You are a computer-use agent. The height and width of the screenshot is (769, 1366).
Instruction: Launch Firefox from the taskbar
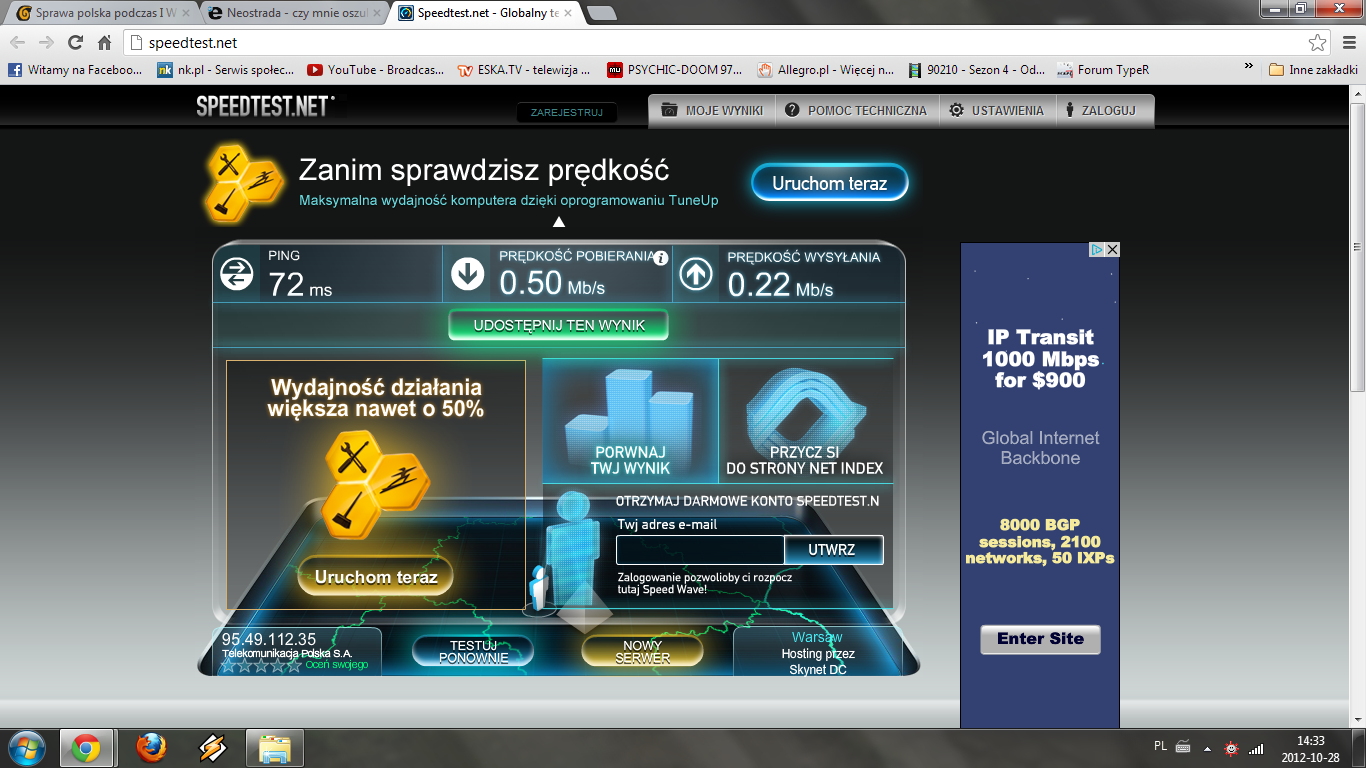(151, 748)
